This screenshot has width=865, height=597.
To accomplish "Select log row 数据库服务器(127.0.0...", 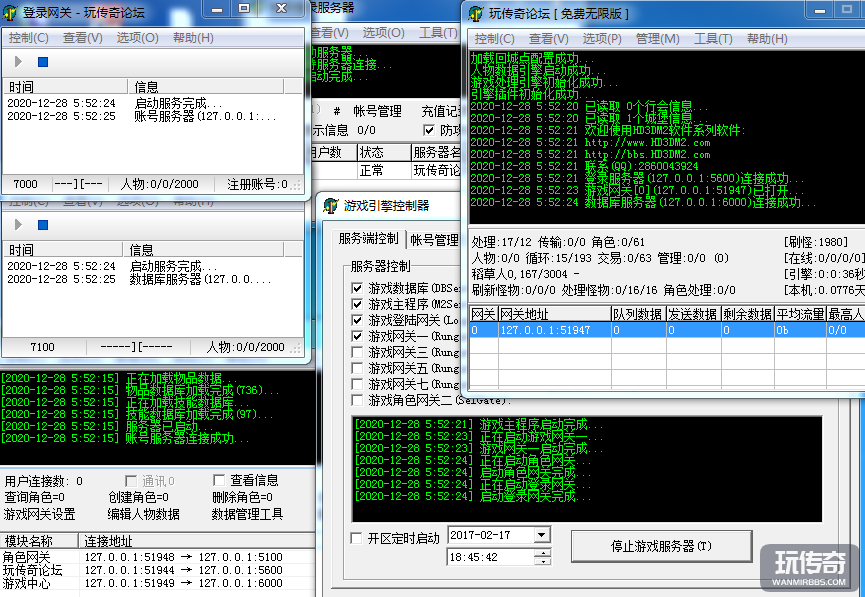I will (x=152, y=279).
